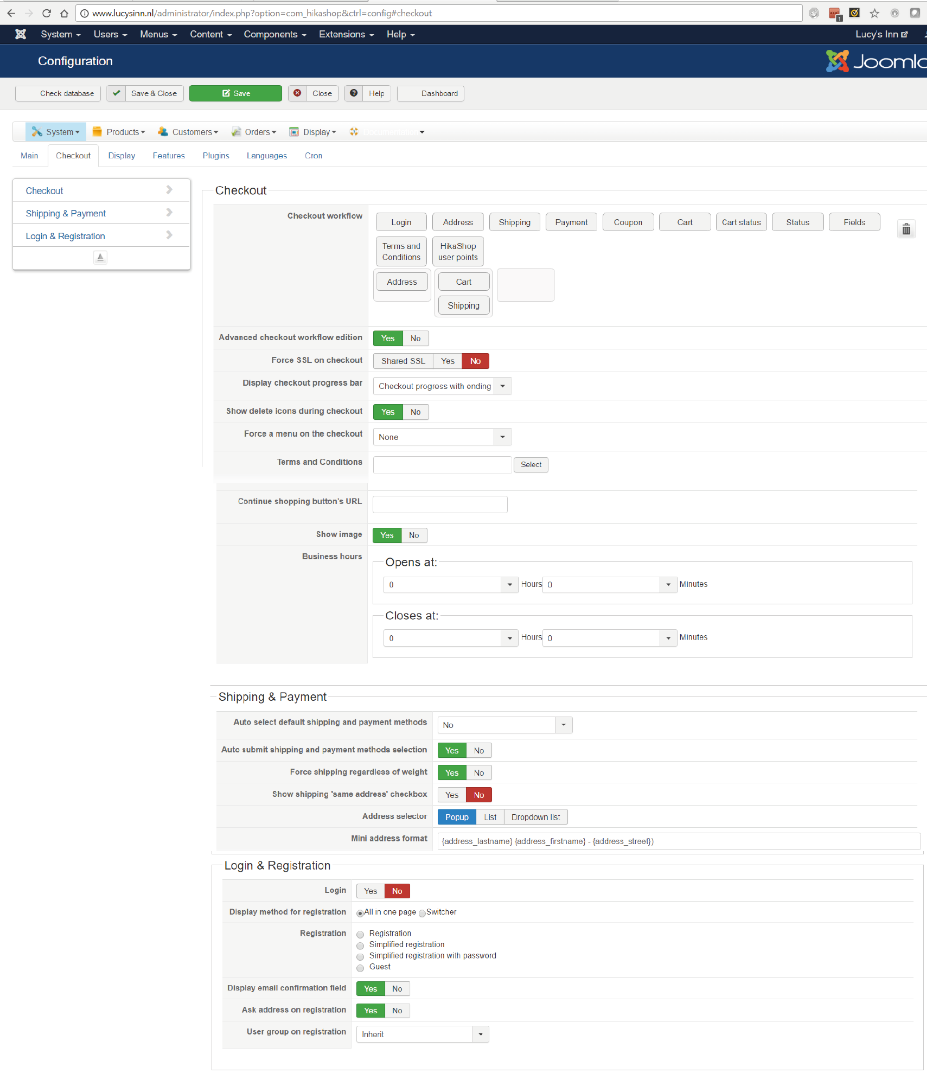Set Show image to No
The image size is (927, 1080).
click(x=414, y=535)
